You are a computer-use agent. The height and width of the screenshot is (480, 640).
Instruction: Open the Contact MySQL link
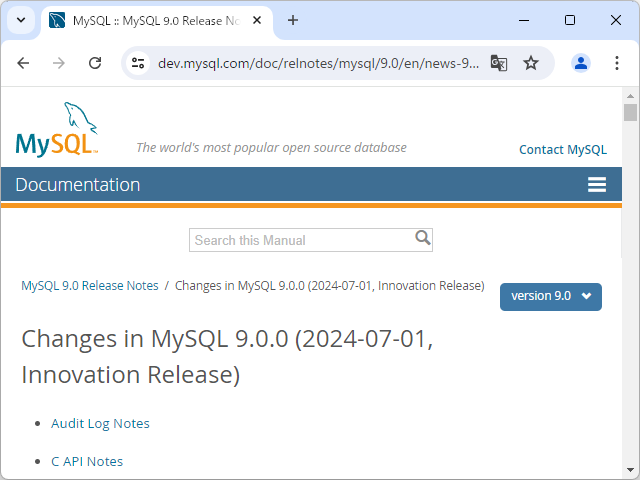click(563, 150)
